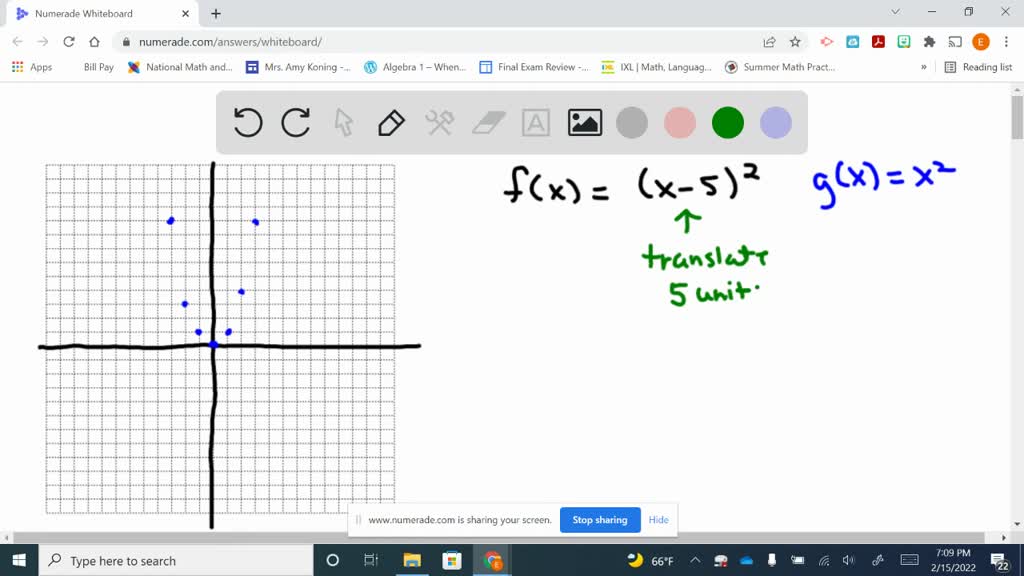The image size is (1024, 576).
Task: Select the Pen drawing tool
Action: [x=389, y=122]
